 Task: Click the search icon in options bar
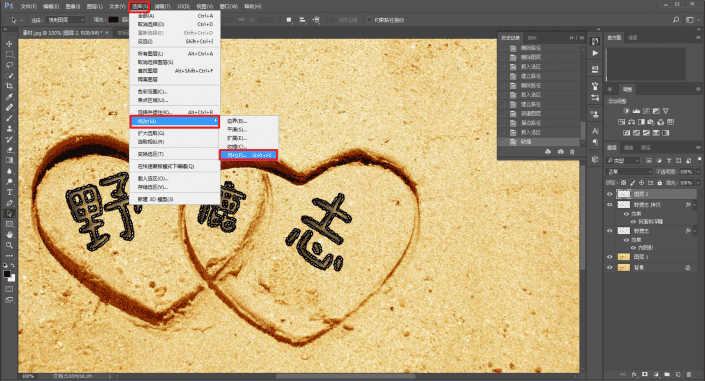676,20
